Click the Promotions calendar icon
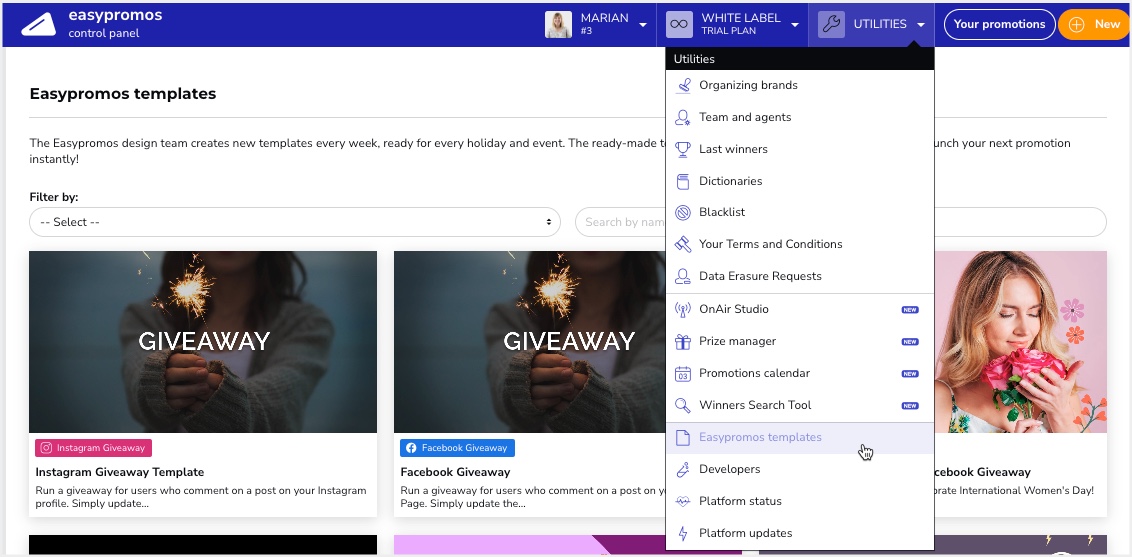The width and height of the screenshot is (1132, 557). pos(682,374)
